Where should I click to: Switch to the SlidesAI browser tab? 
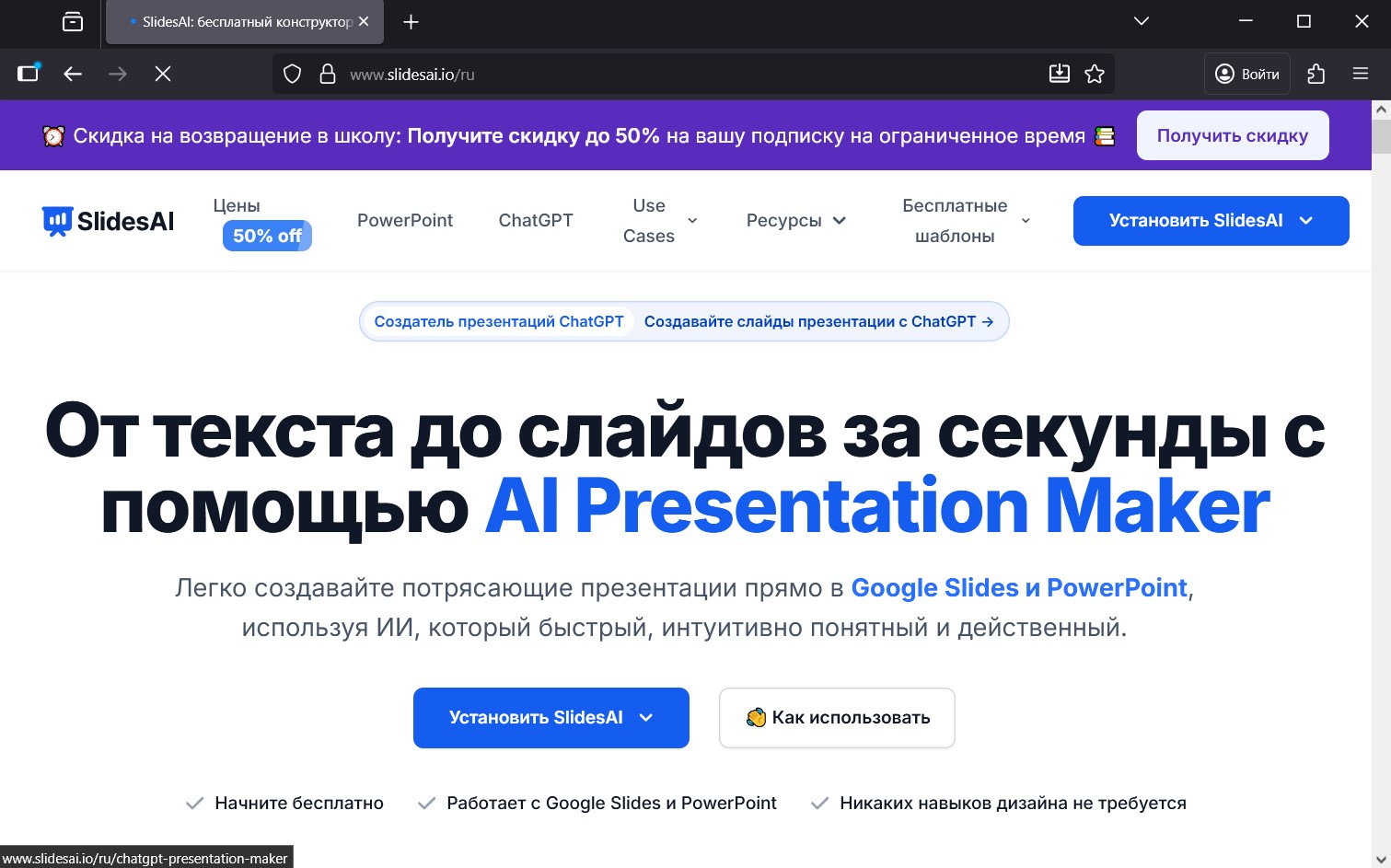click(244, 22)
